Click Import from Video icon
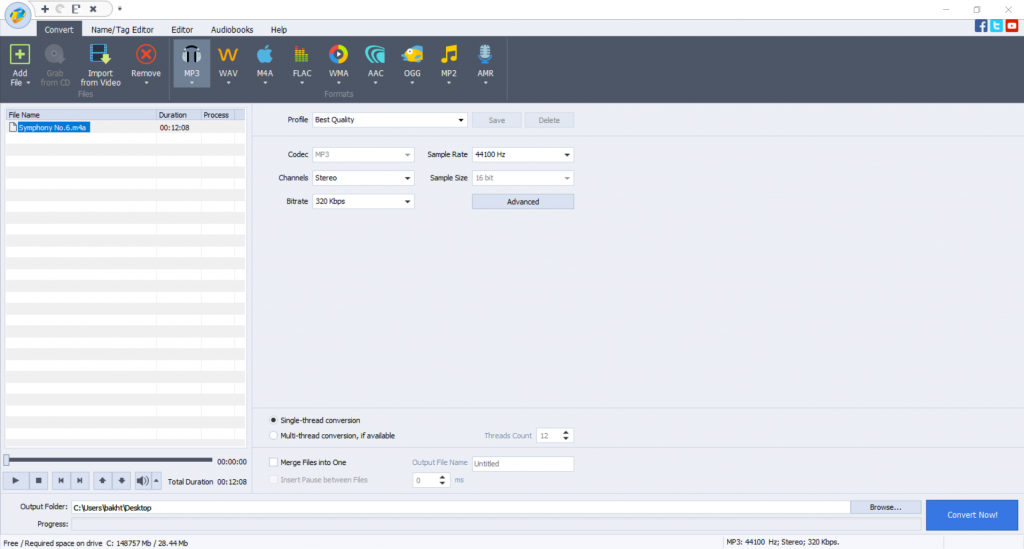The height and width of the screenshot is (549, 1024). click(100, 56)
